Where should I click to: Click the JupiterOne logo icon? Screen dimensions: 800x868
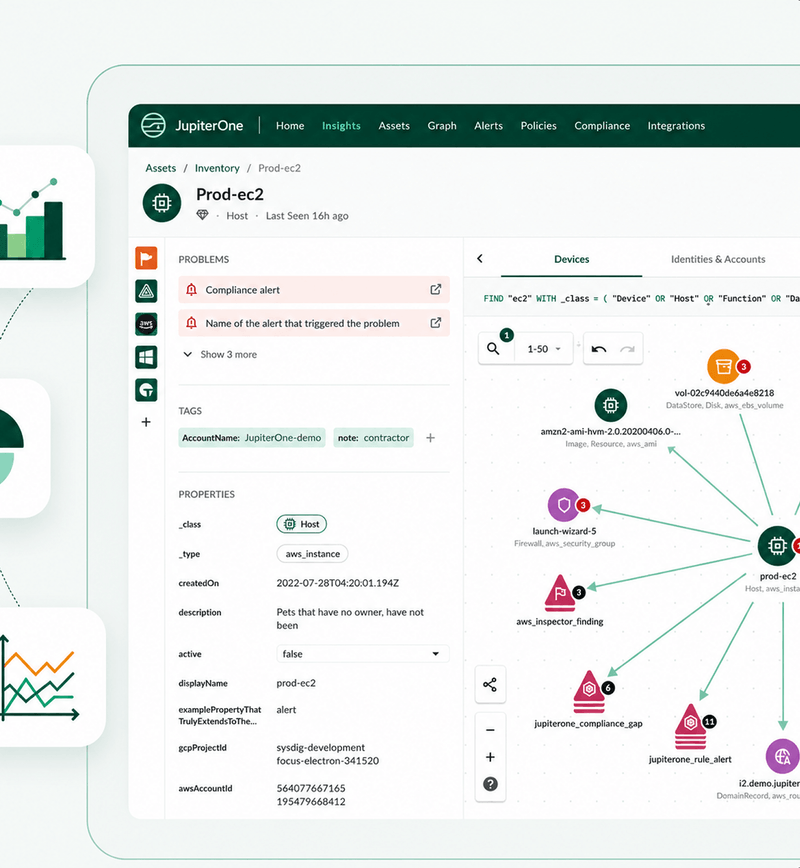[153, 125]
